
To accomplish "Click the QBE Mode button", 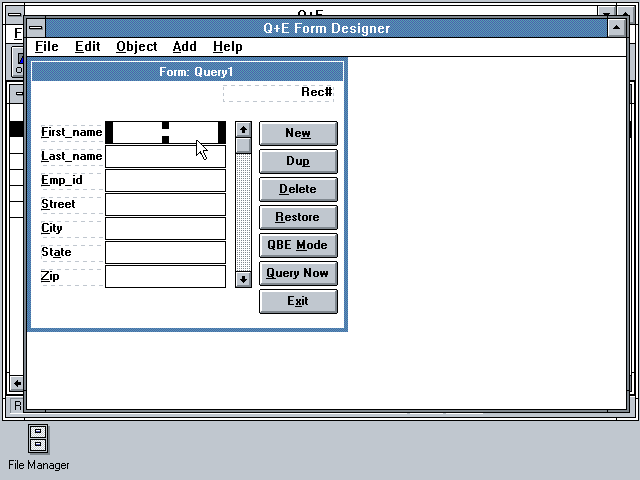I will tap(298, 245).
